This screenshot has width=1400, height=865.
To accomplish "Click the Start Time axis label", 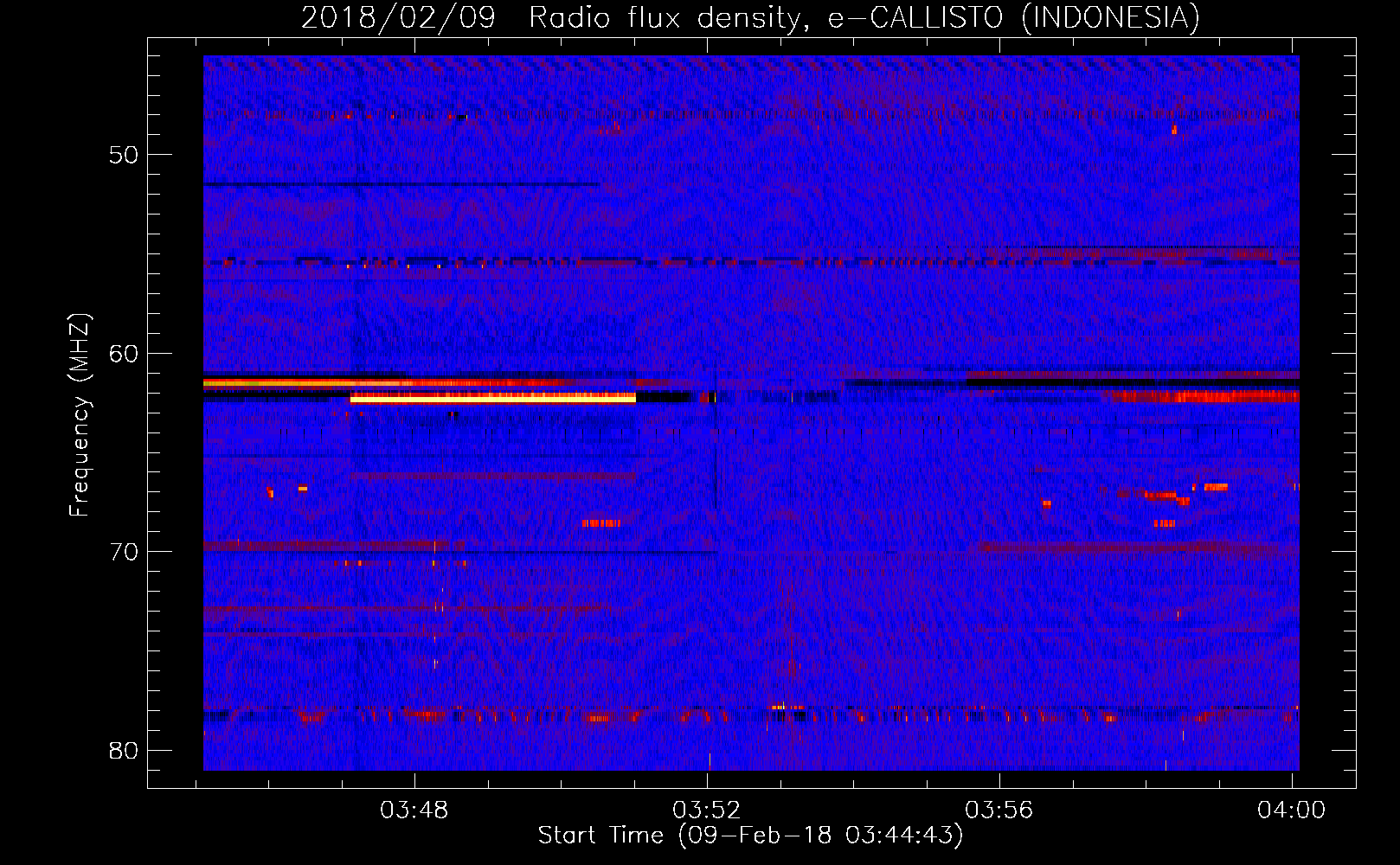I will [750, 835].
